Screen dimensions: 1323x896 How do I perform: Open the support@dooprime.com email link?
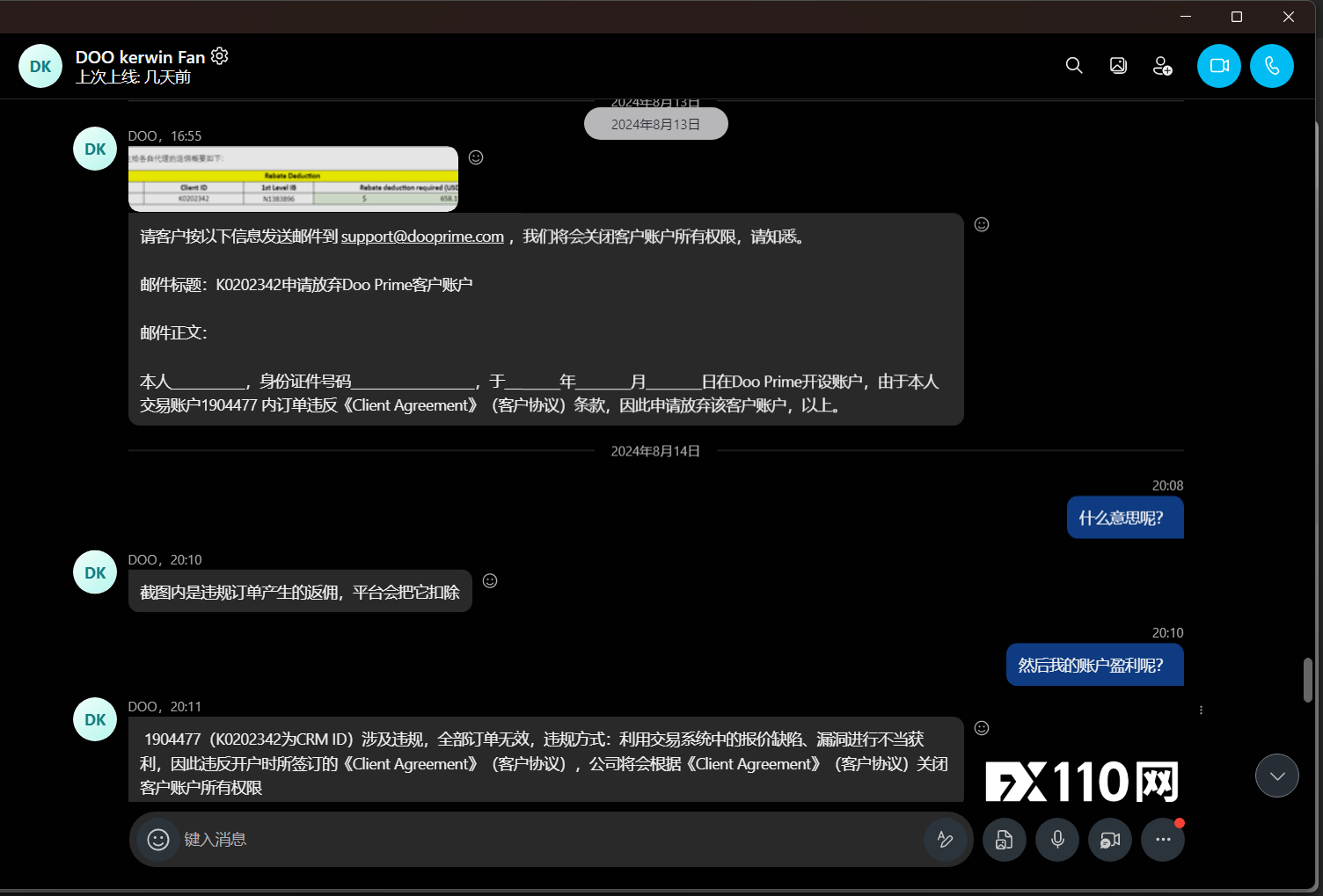[422, 237]
